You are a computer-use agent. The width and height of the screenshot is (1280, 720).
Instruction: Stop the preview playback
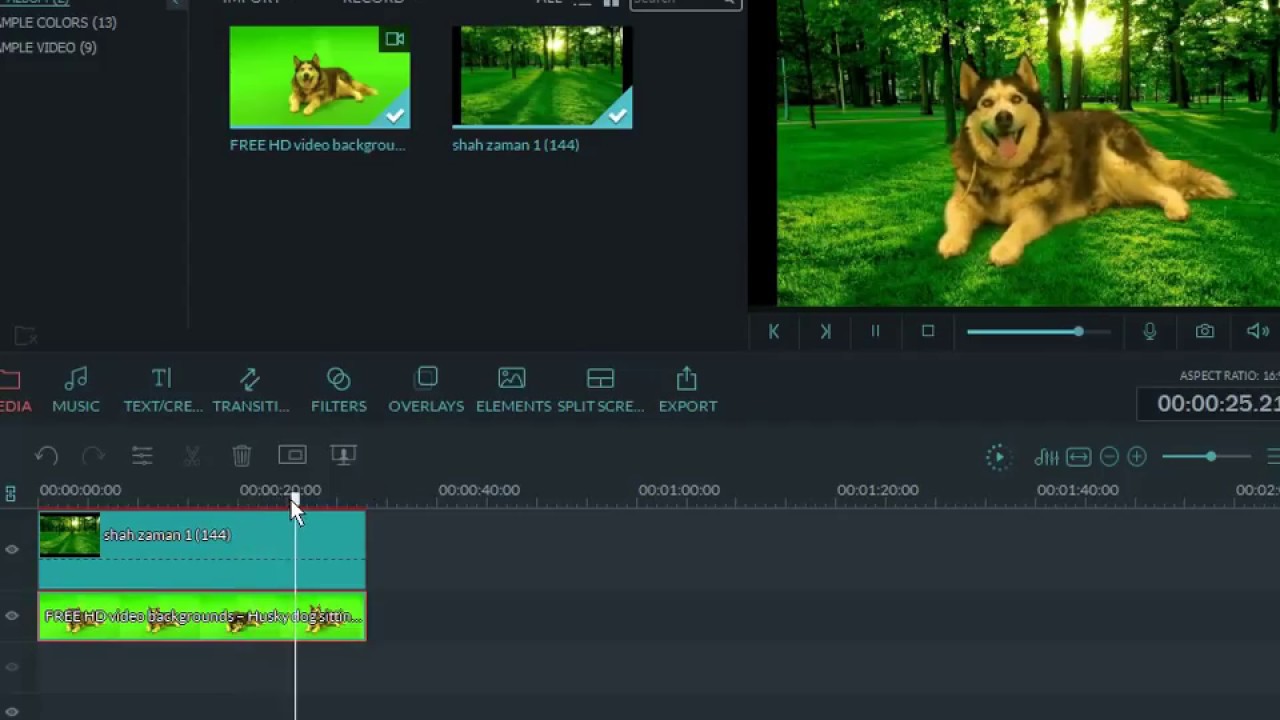coord(928,331)
